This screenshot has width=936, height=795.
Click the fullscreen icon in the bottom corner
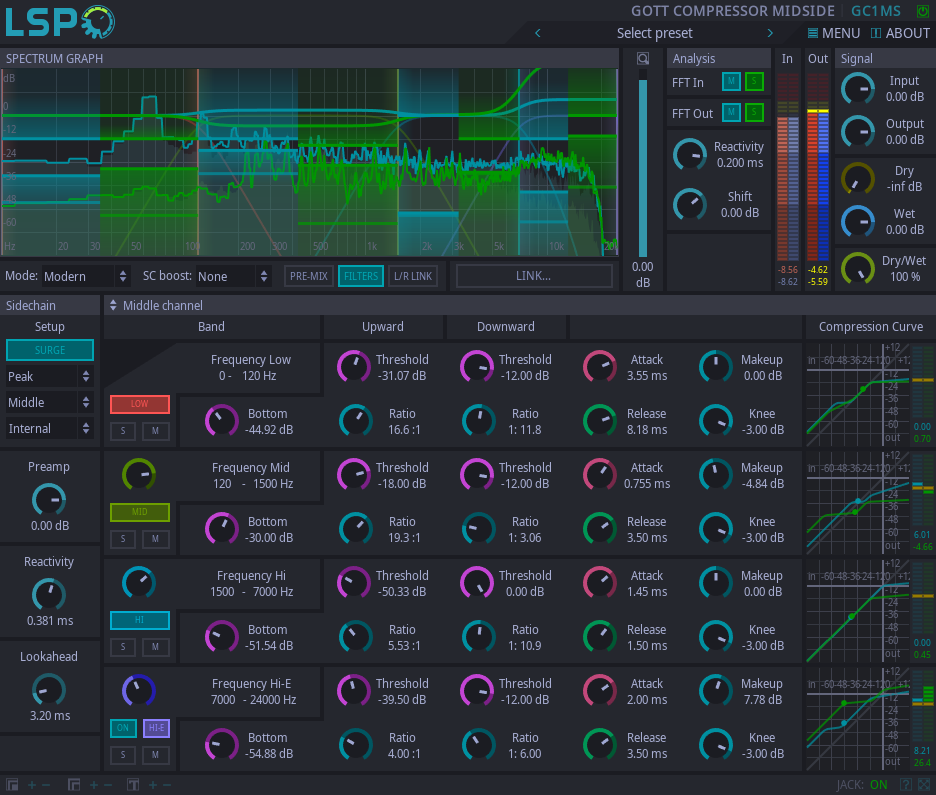pyautogui.click(x=924, y=785)
